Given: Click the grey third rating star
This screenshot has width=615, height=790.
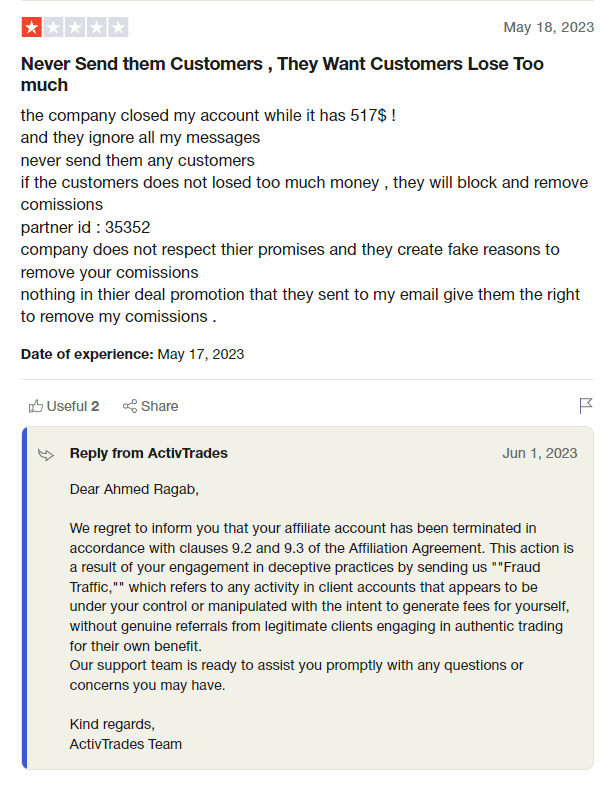Looking at the screenshot, I should (x=75, y=27).
